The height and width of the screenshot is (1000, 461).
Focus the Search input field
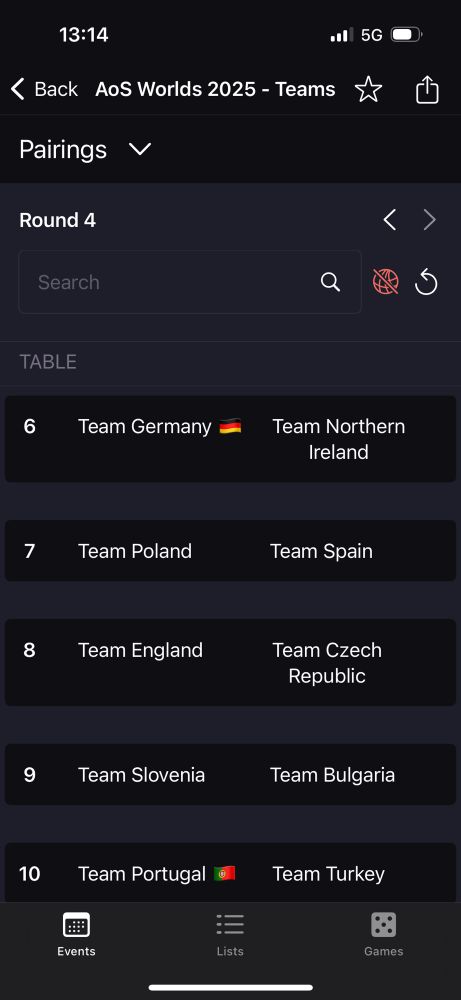coord(190,282)
